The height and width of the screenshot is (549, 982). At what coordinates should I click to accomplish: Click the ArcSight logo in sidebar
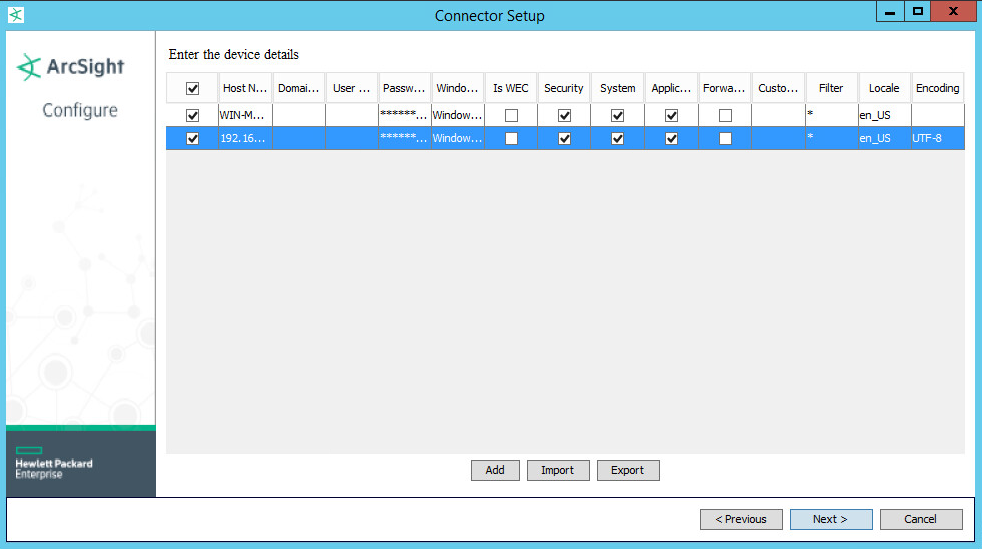[x=70, y=67]
